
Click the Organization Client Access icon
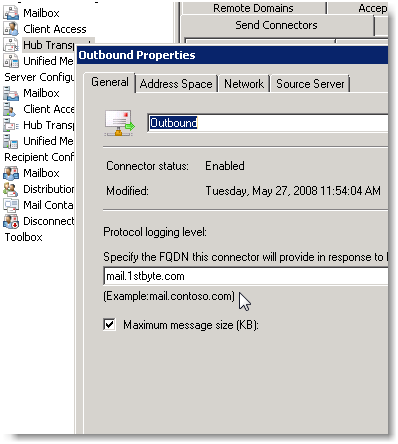pos(11,29)
